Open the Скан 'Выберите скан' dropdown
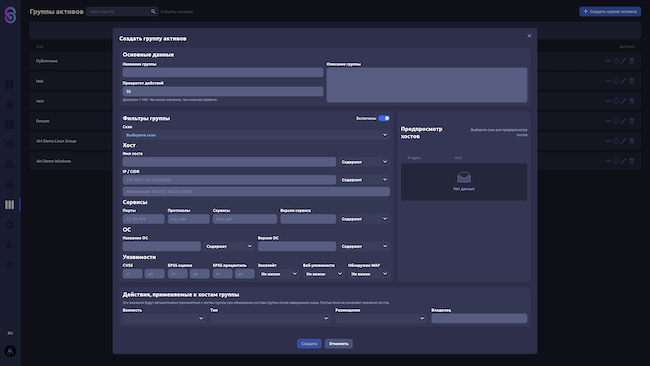This screenshot has width=650, height=366. click(x=256, y=135)
